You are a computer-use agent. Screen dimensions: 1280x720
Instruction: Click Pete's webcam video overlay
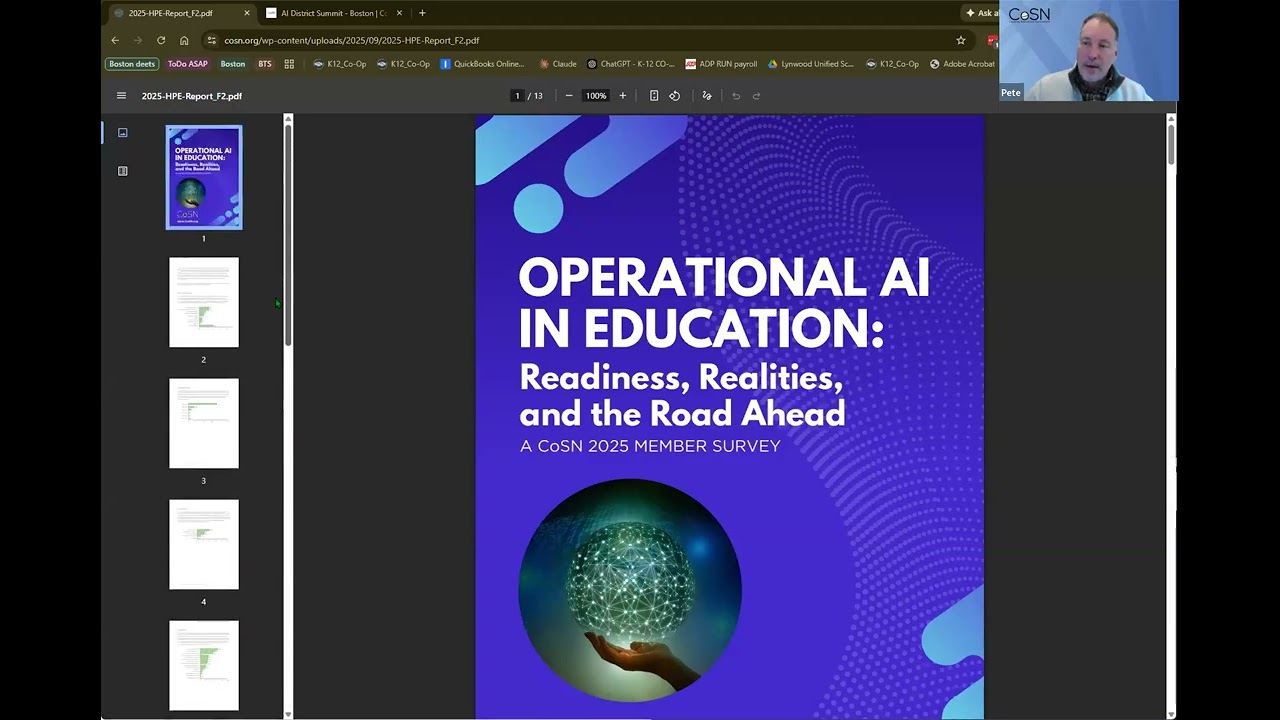pyautogui.click(x=1089, y=51)
